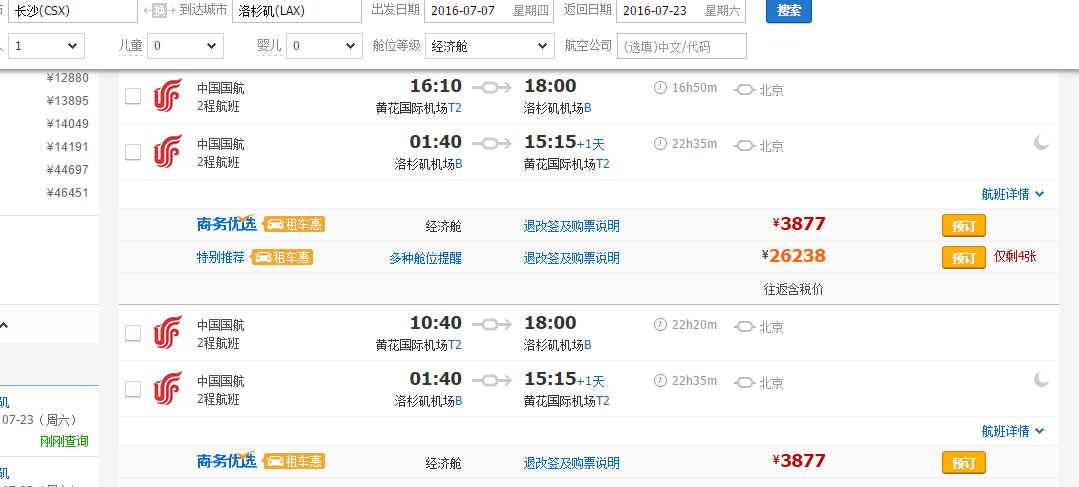Image resolution: width=1079 pixels, height=487 pixels.
Task: Click 刚刚查询 in search history
Action: pos(65,442)
